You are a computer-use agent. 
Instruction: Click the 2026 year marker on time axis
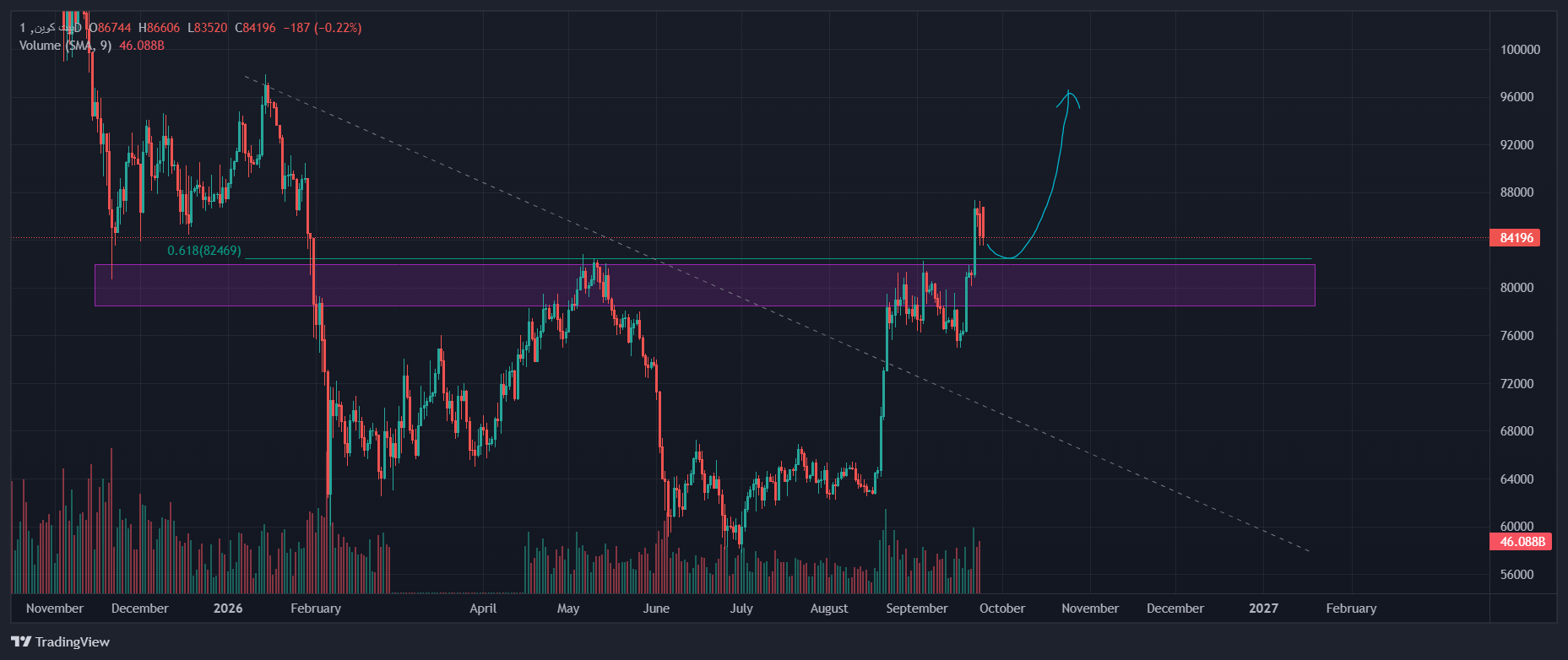[228, 609]
